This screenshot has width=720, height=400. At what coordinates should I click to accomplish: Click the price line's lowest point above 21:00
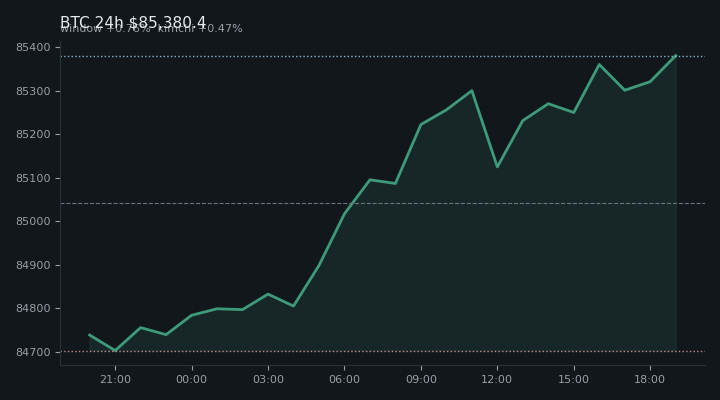pos(115,350)
